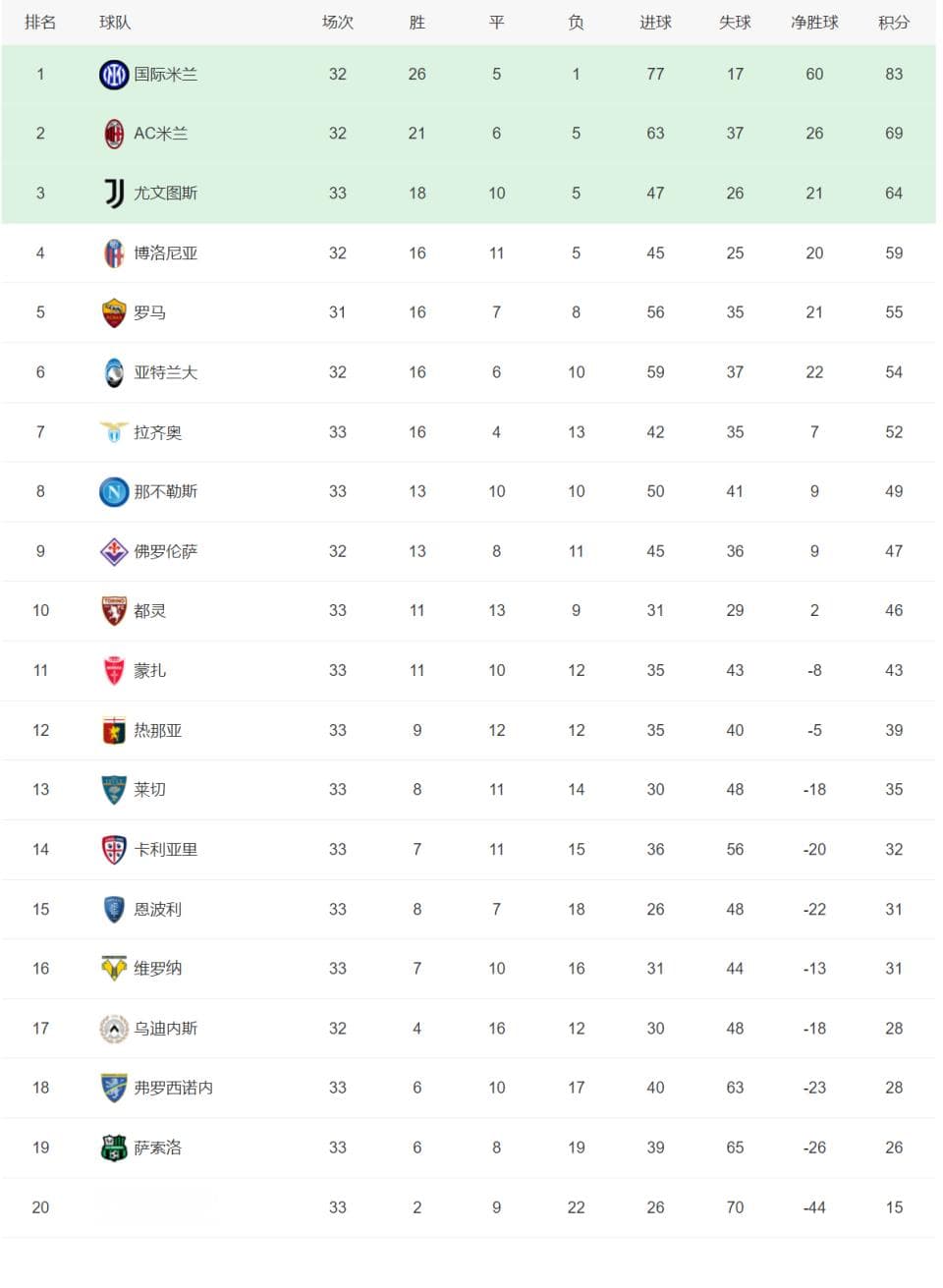Click the AC Milan club logo
The height and width of the screenshot is (1288, 943).
coord(114,134)
